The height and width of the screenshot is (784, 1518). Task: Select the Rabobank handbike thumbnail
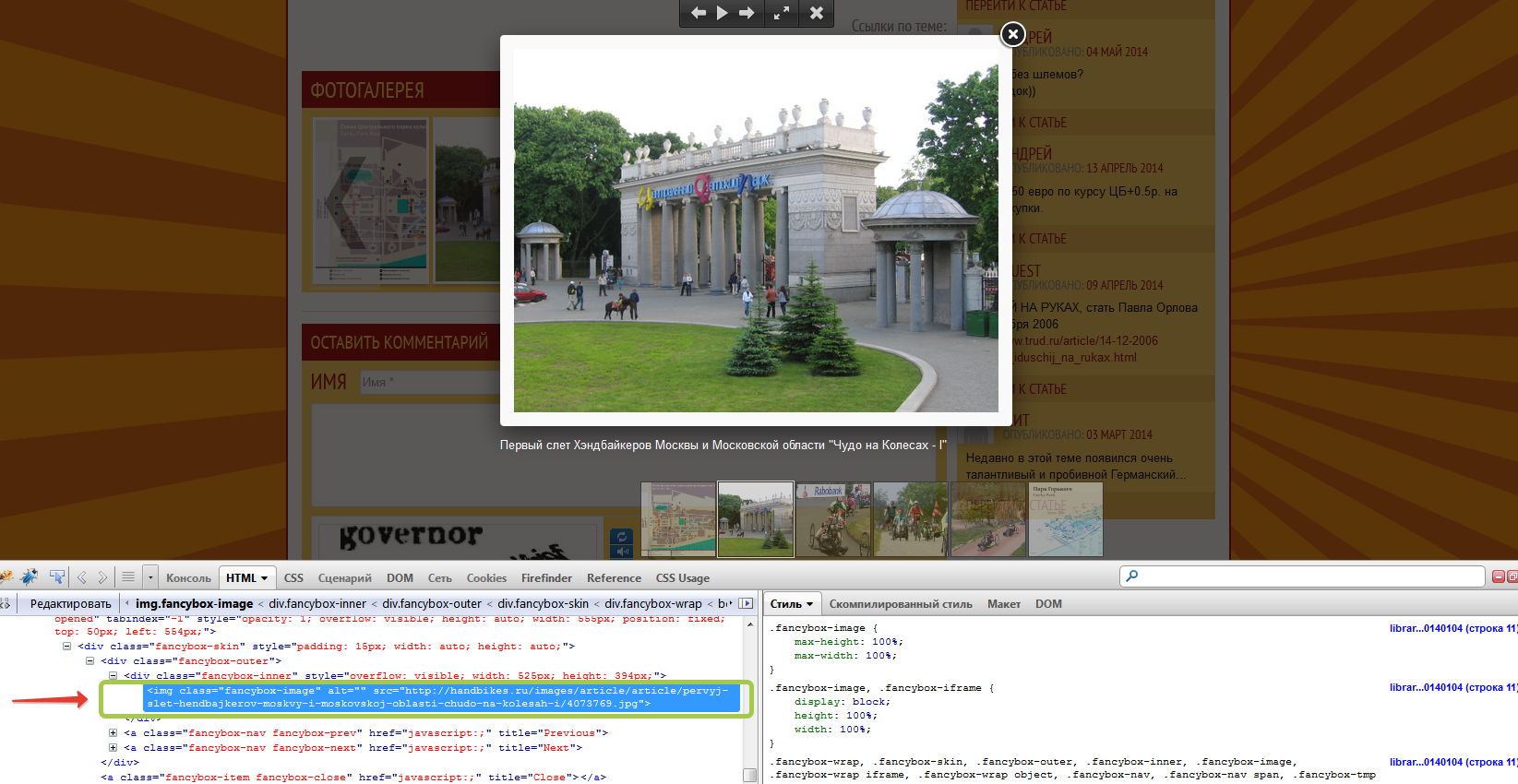[x=833, y=519]
